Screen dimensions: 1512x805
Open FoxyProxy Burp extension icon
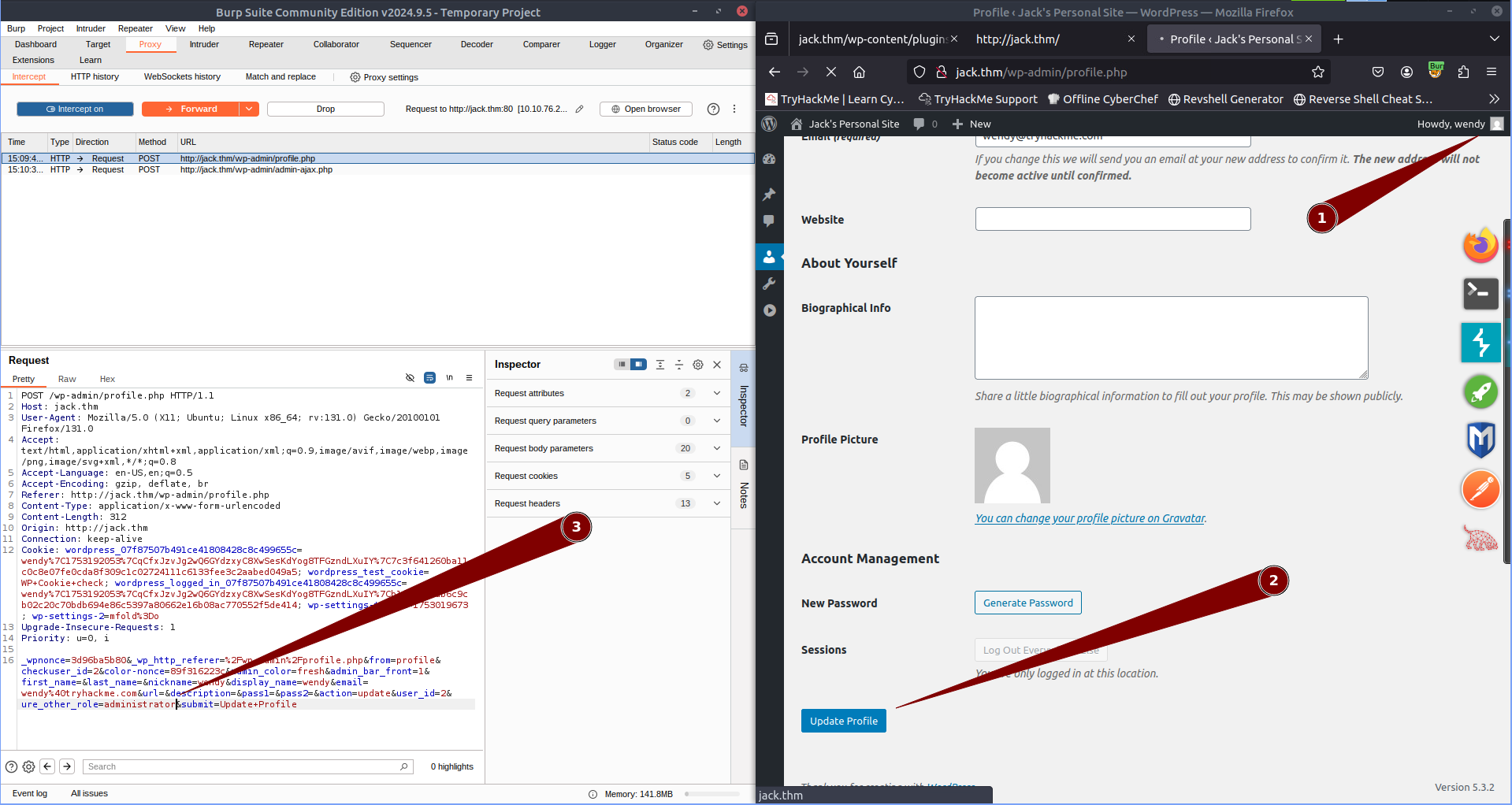tap(1436, 71)
